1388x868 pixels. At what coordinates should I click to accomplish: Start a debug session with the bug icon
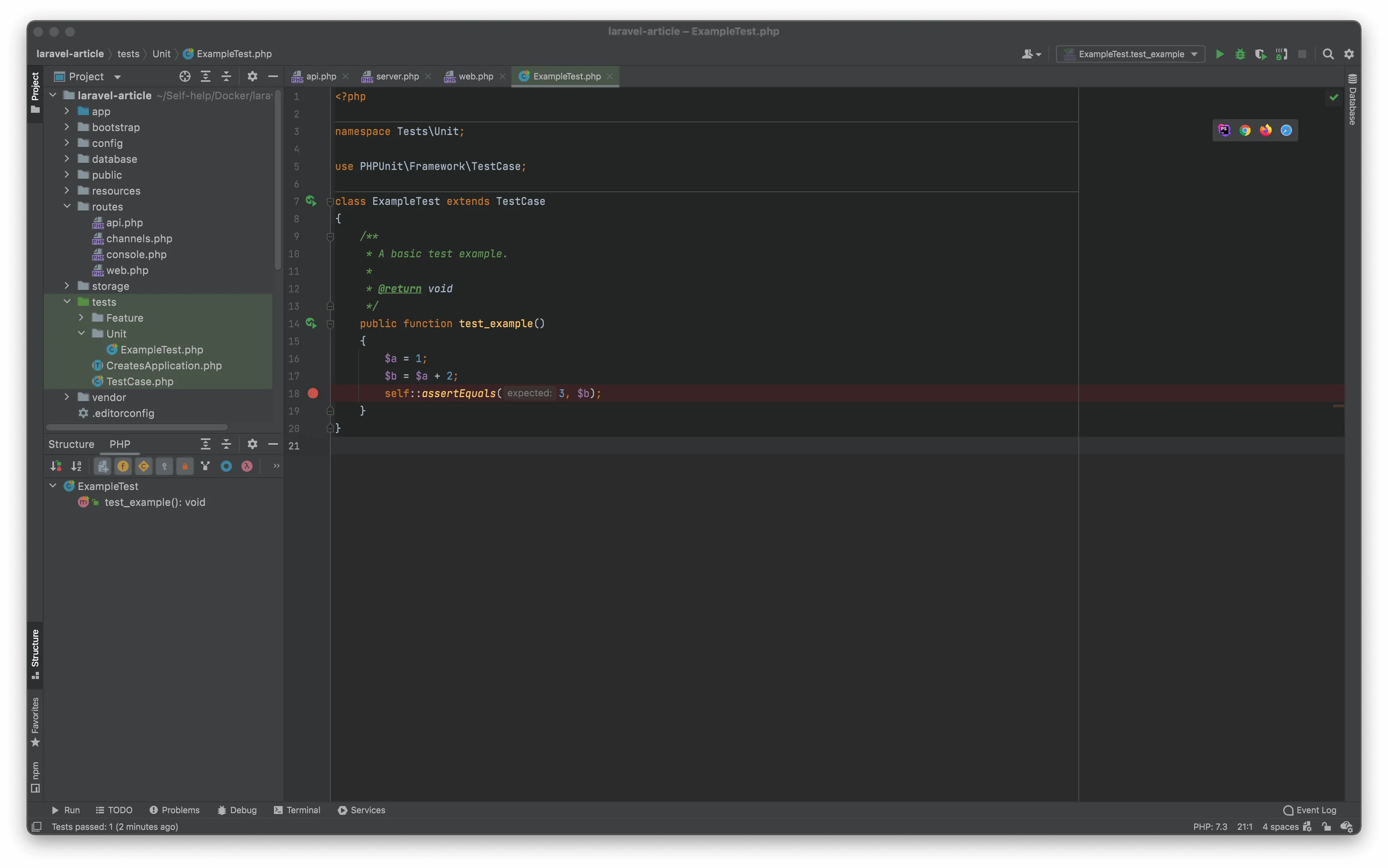point(1240,54)
